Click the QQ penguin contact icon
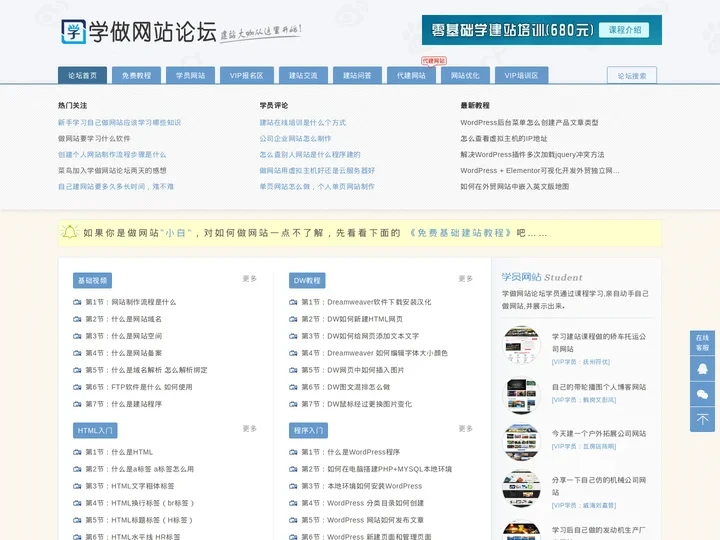This screenshot has height=540, width=720. [x=702, y=369]
